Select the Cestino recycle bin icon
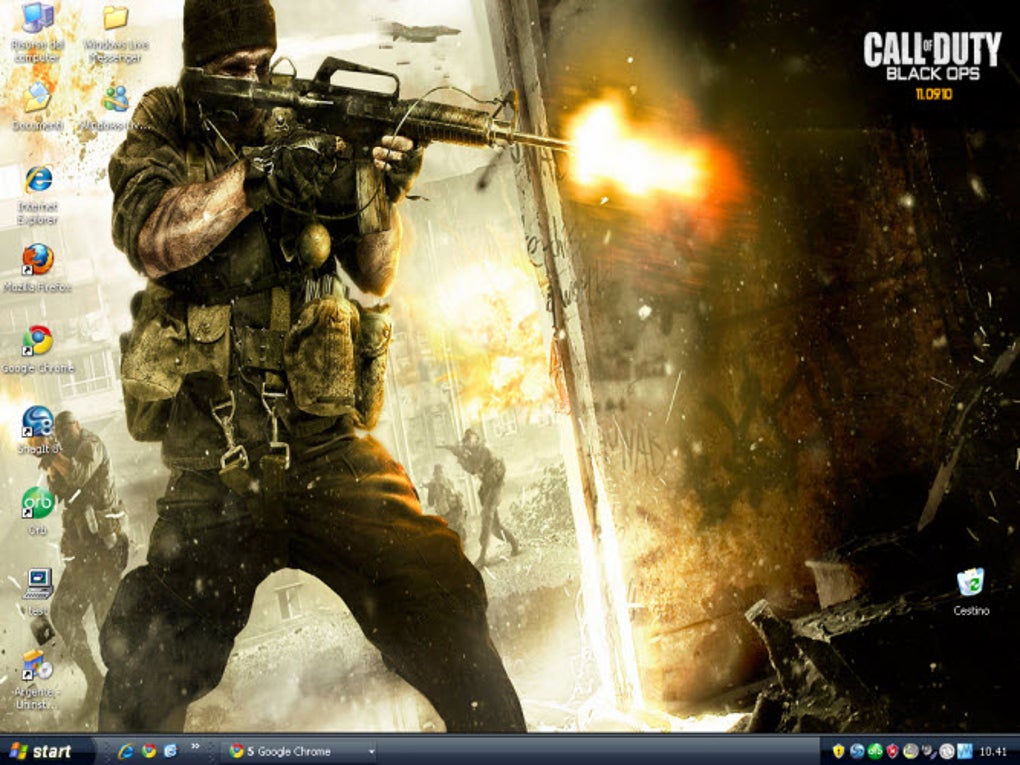This screenshot has height=765, width=1020. point(971,582)
